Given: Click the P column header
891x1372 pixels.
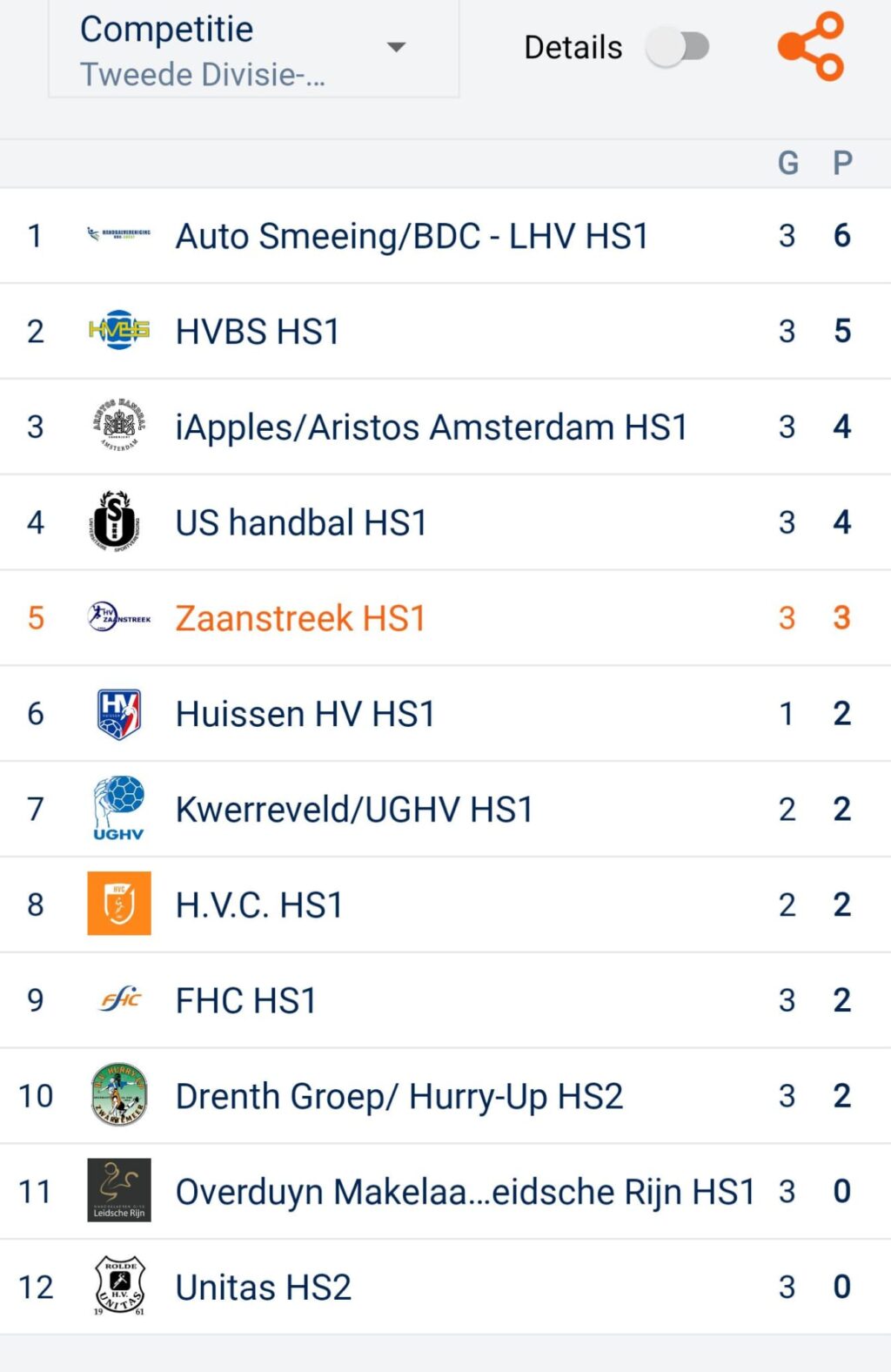Looking at the screenshot, I should 842,163.
